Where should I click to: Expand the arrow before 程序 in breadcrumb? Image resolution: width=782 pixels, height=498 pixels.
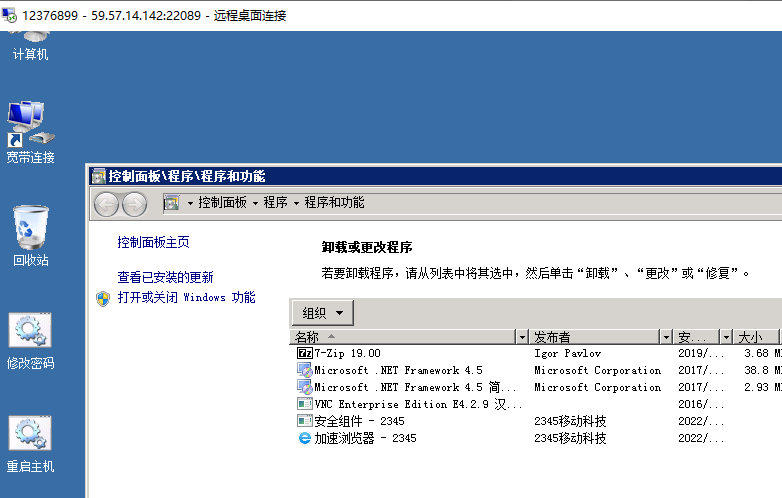click(255, 203)
